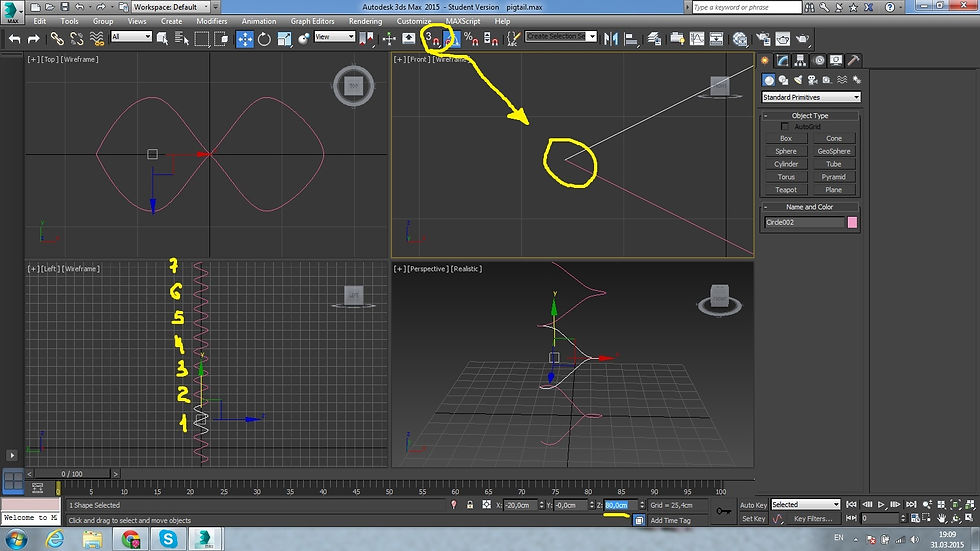Click the Teapot primitive button

click(786, 190)
